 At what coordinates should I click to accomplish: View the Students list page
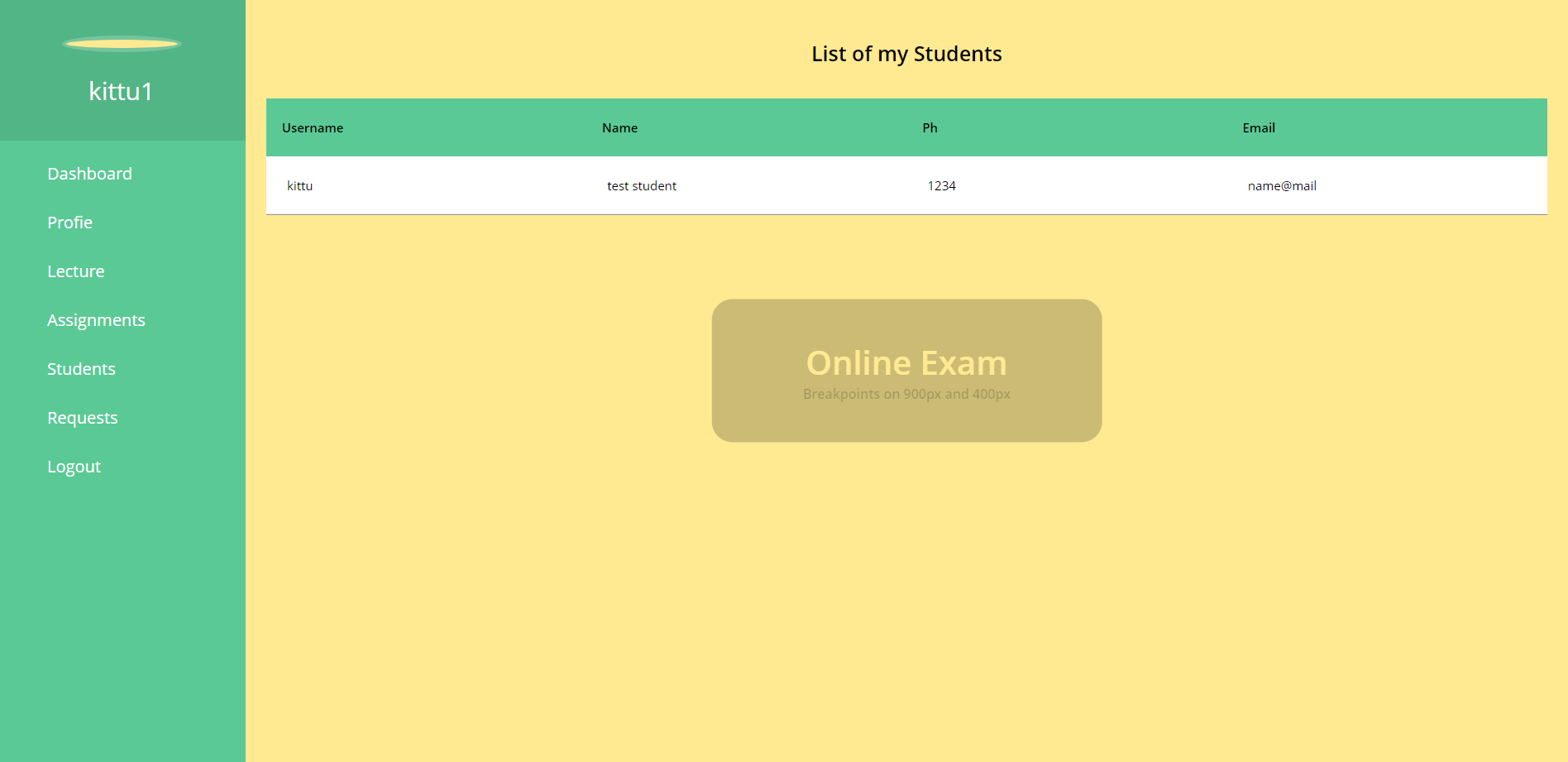click(x=81, y=369)
